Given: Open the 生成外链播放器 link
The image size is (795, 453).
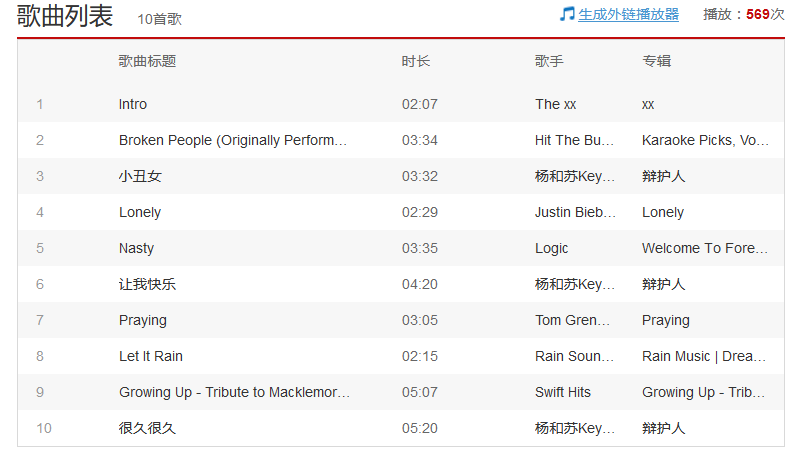Looking at the screenshot, I should pyautogui.click(x=628, y=15).
